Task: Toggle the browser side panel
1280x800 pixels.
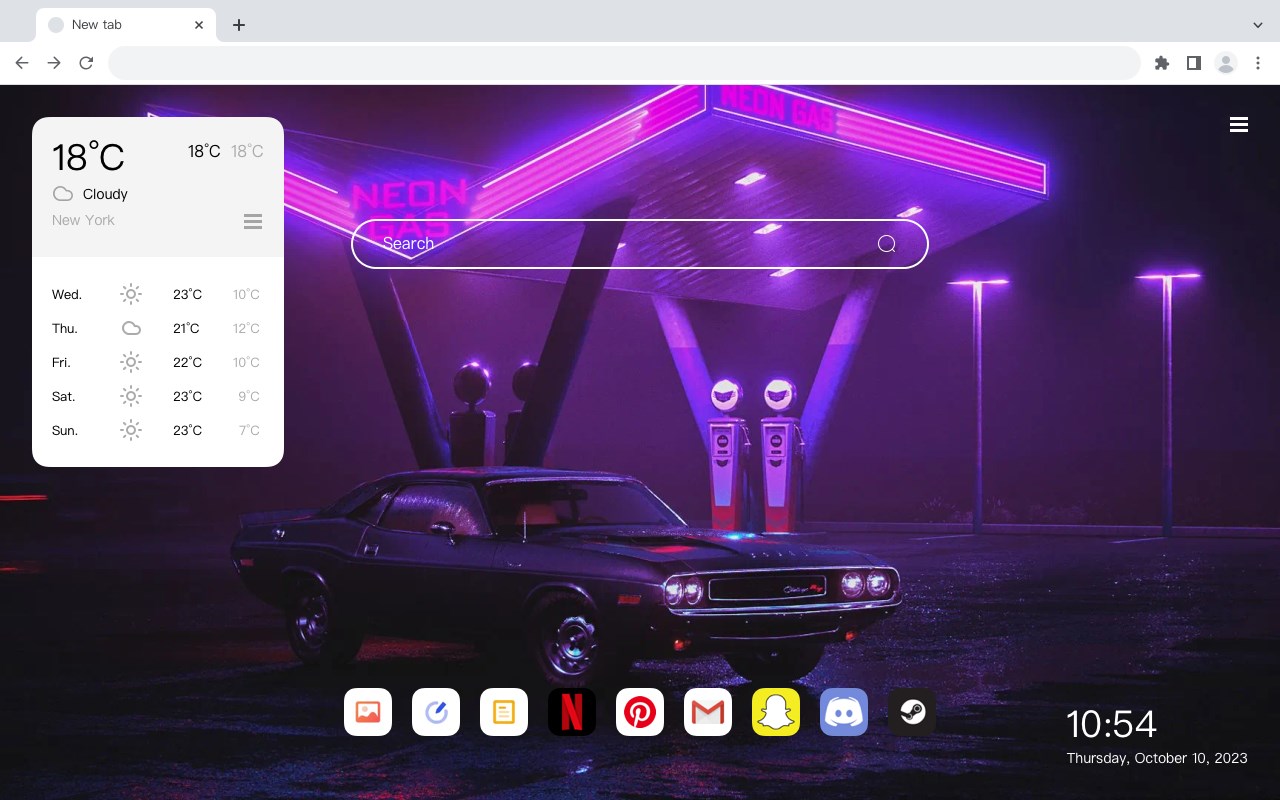Action: pyautogui.click(x=1193, y=63)
